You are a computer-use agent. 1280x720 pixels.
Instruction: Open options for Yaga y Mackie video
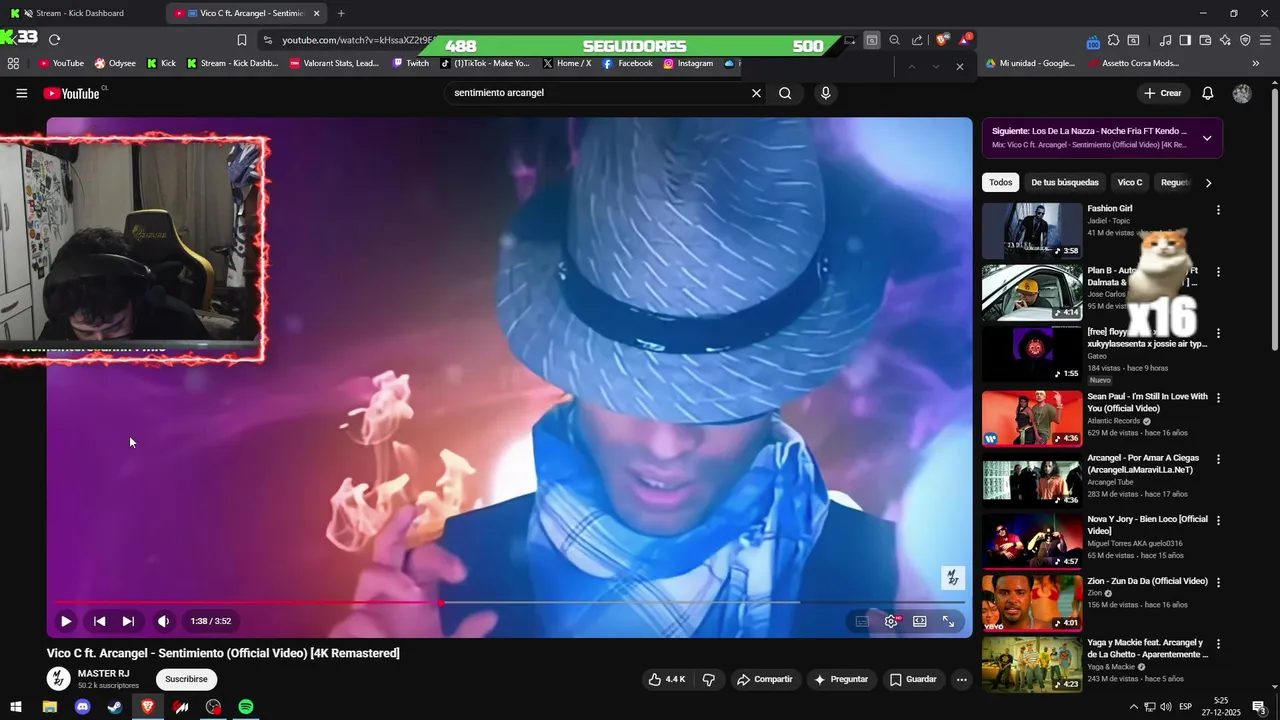point(1218,644)
